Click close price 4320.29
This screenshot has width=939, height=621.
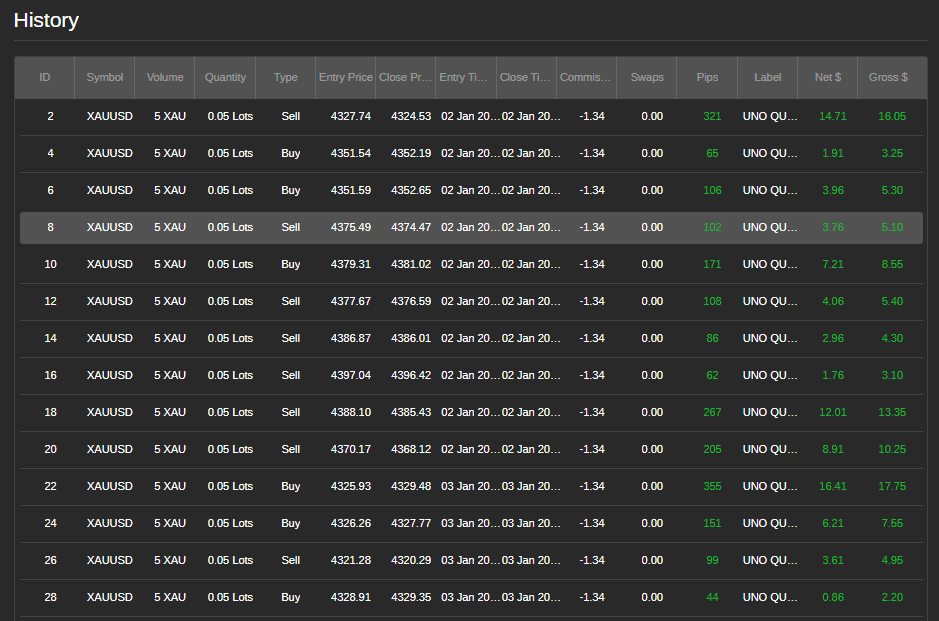pos(411,561)
